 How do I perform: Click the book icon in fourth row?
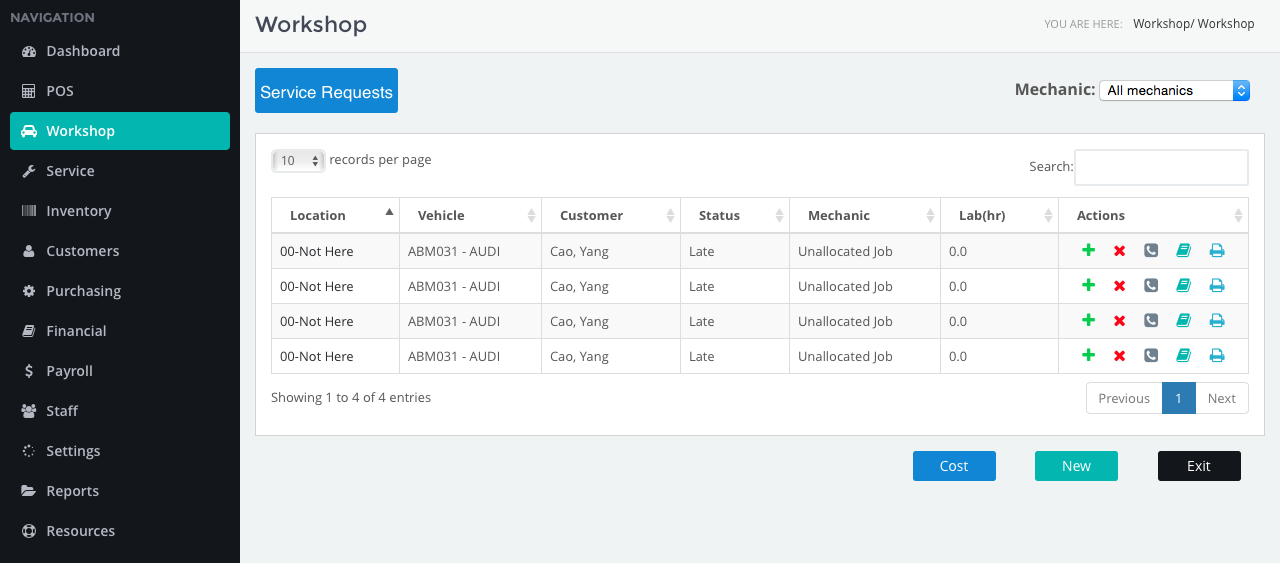[x=1184, y=356]
